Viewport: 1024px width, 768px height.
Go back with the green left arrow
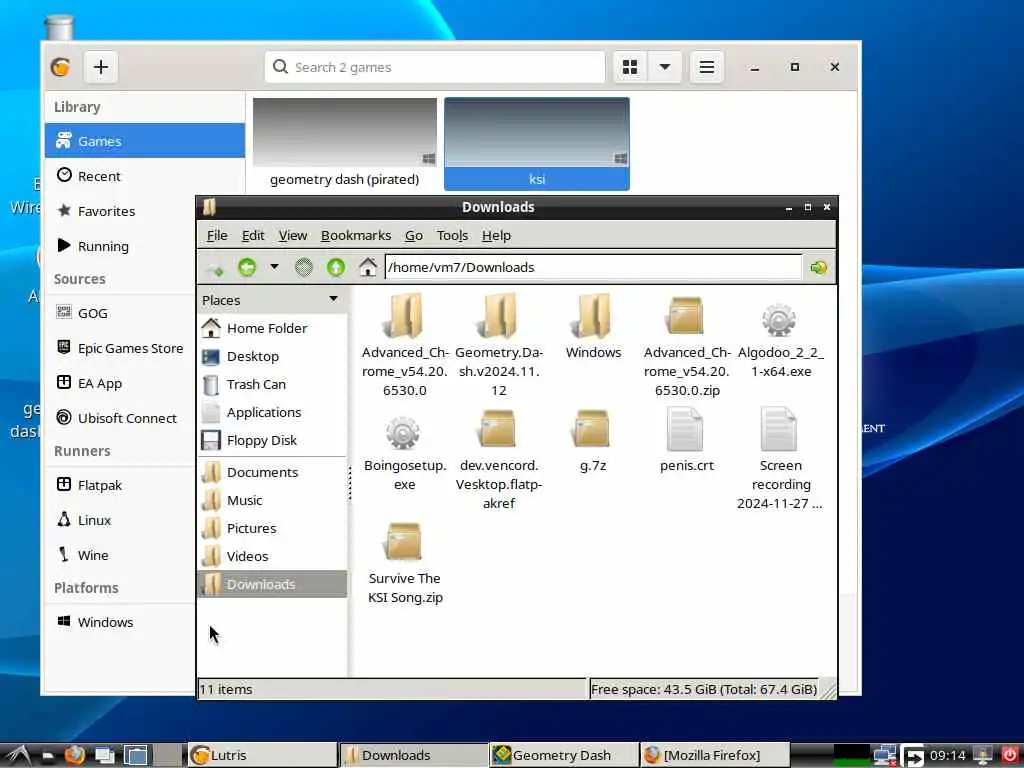[x=247, y=267]
